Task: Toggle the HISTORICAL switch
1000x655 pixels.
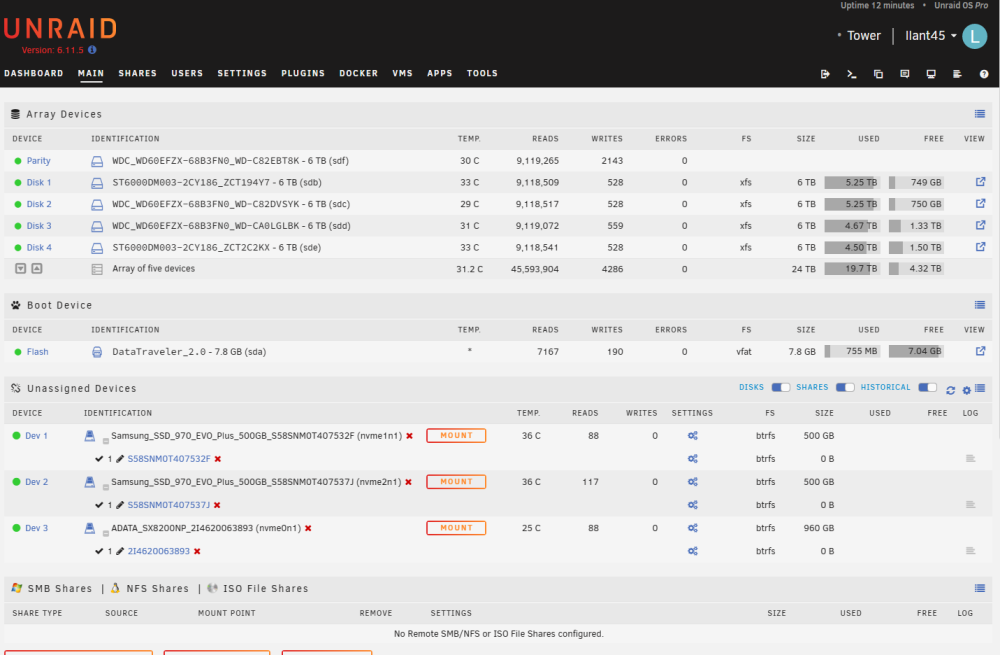Action: pyautogui.click(x=927, y=387)
